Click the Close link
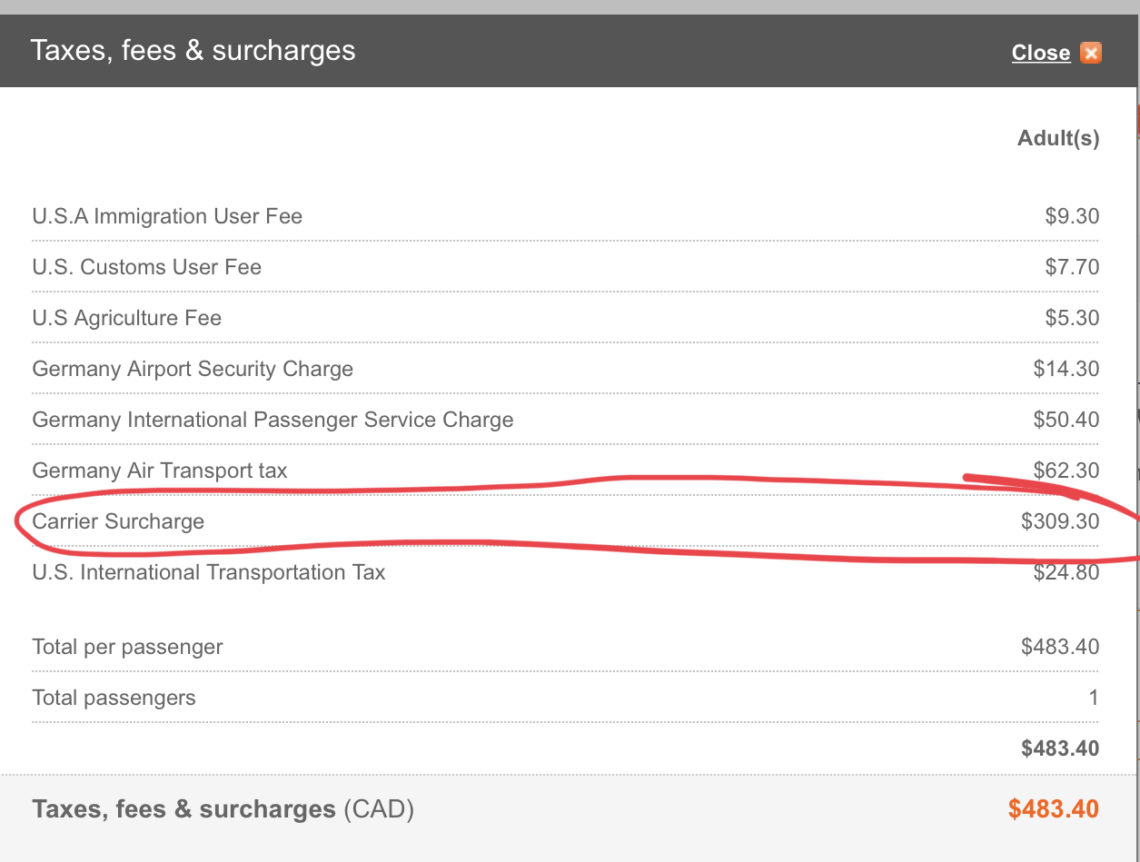 [1041, 52]
